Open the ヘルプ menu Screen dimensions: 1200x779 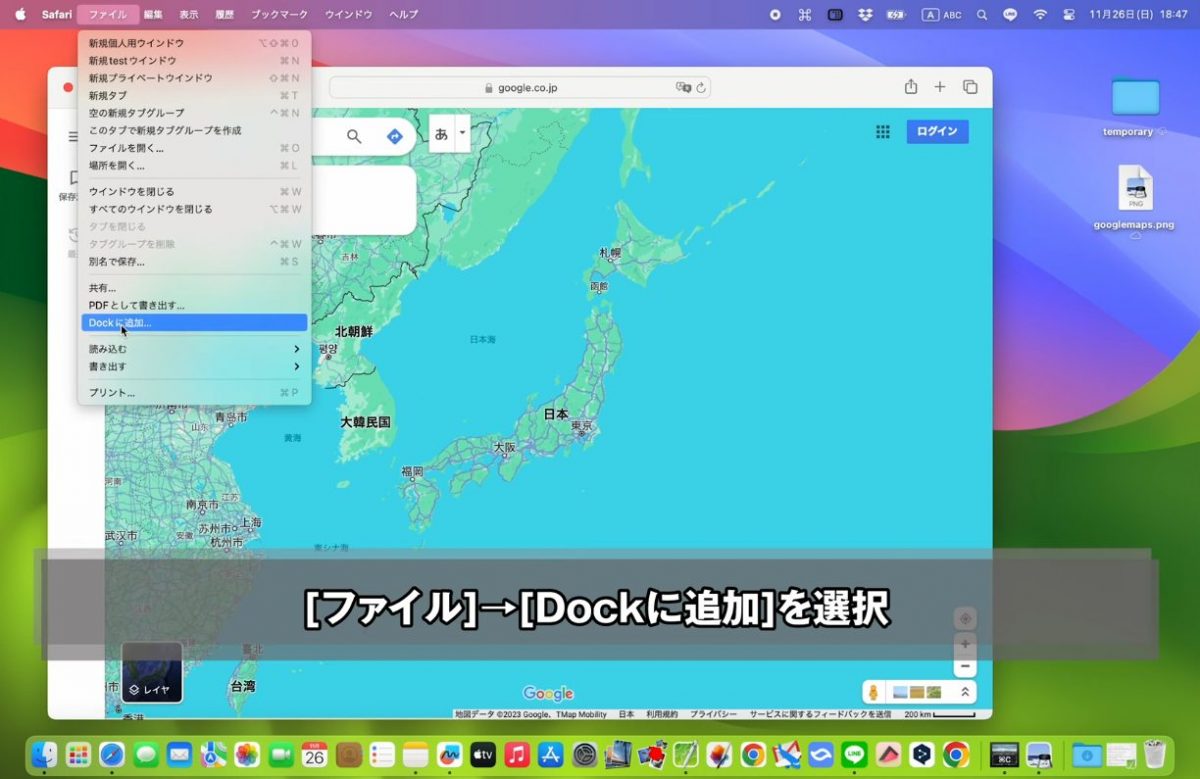(404, 15)
